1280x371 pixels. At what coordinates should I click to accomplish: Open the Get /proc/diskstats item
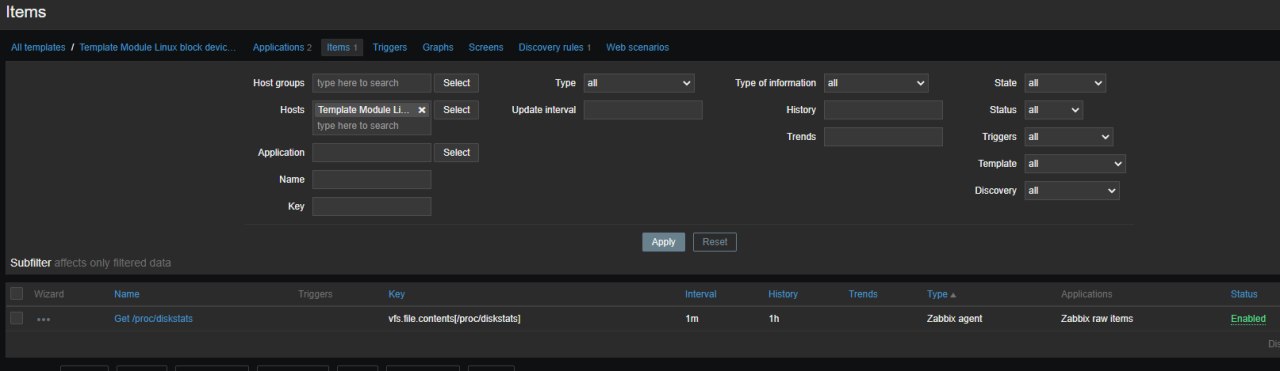tap(153, 319)
